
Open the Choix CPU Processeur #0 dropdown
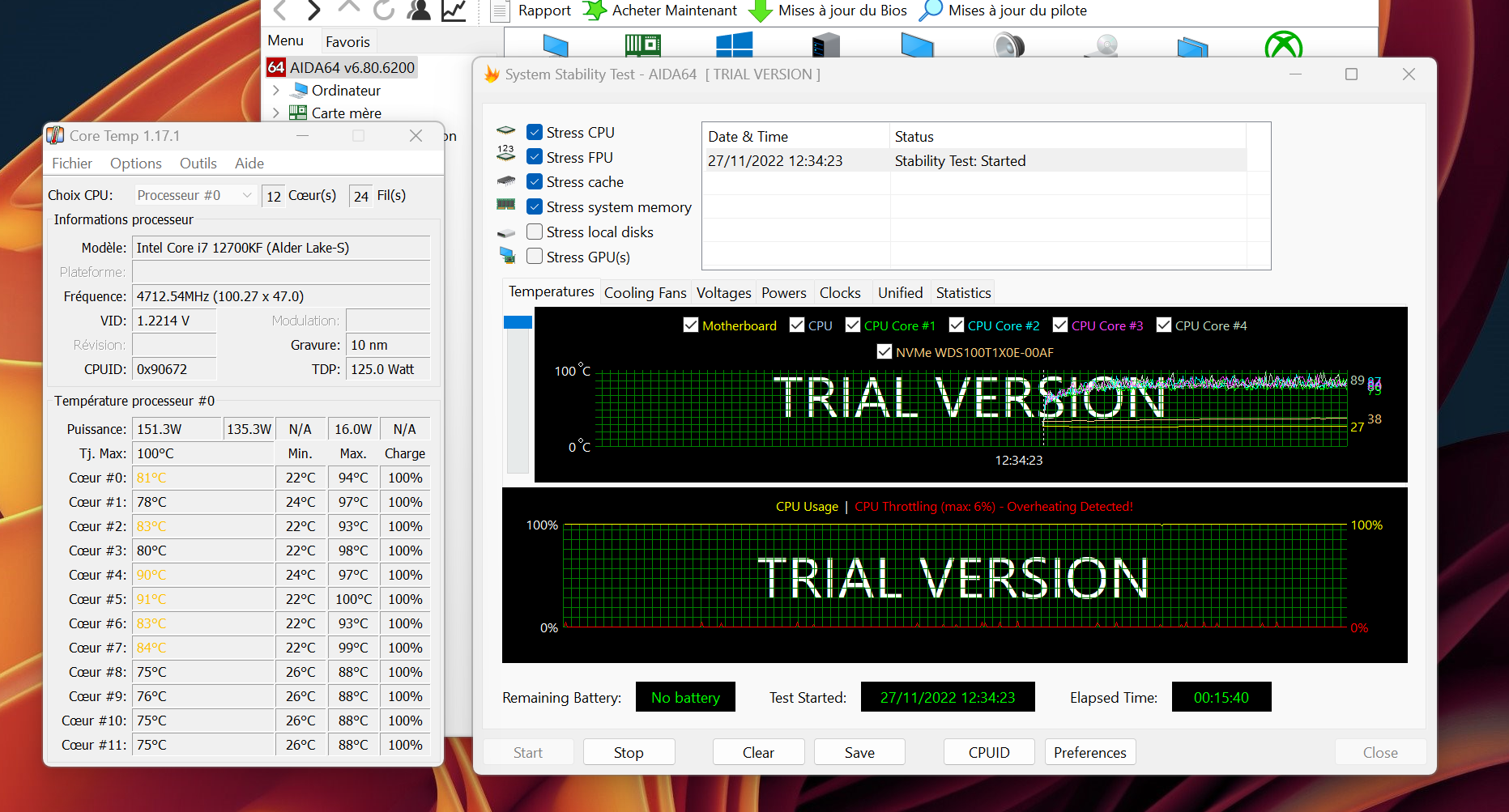[x=194, y=195]
